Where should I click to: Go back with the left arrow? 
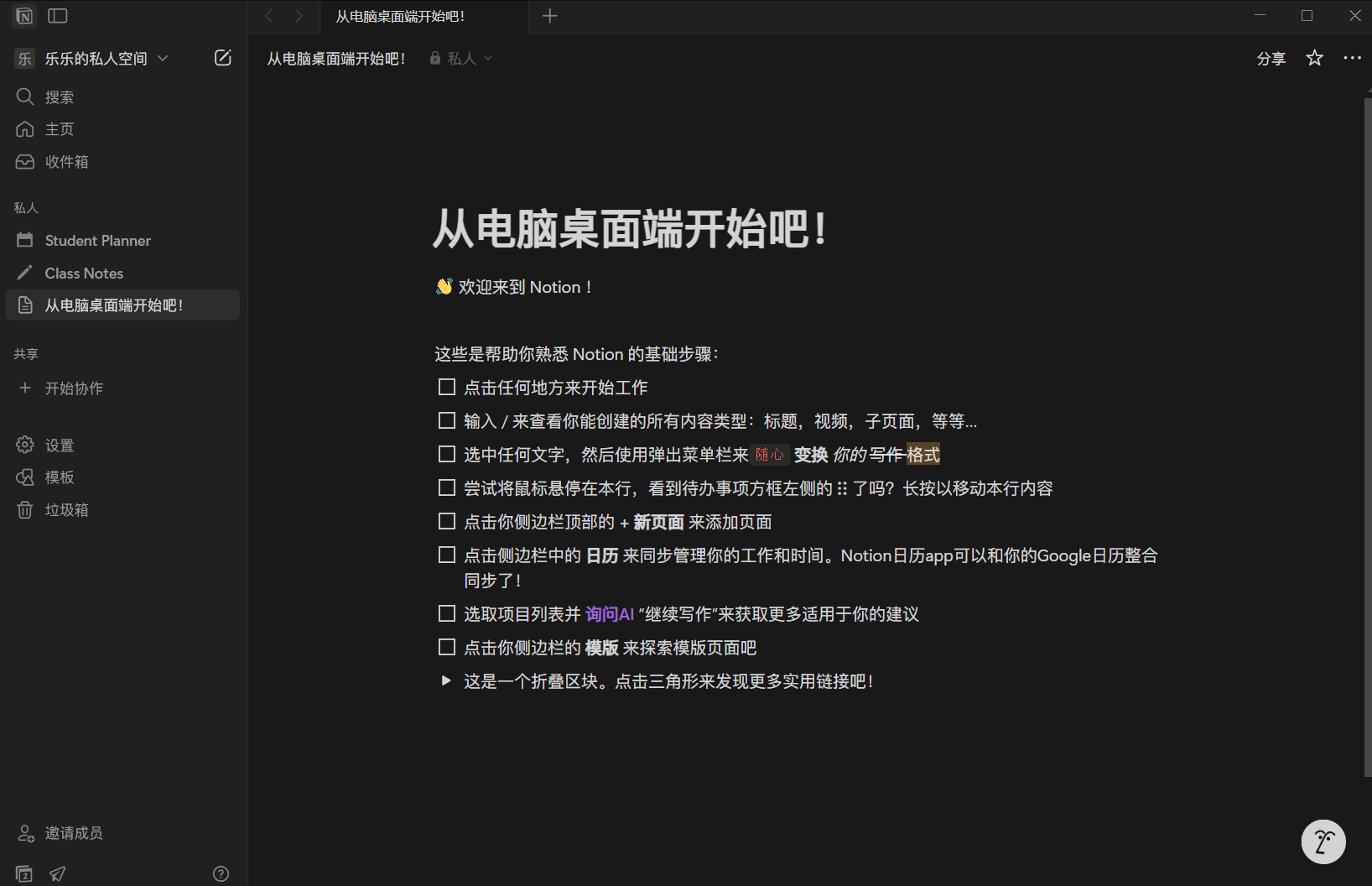[x=269, y=16]
